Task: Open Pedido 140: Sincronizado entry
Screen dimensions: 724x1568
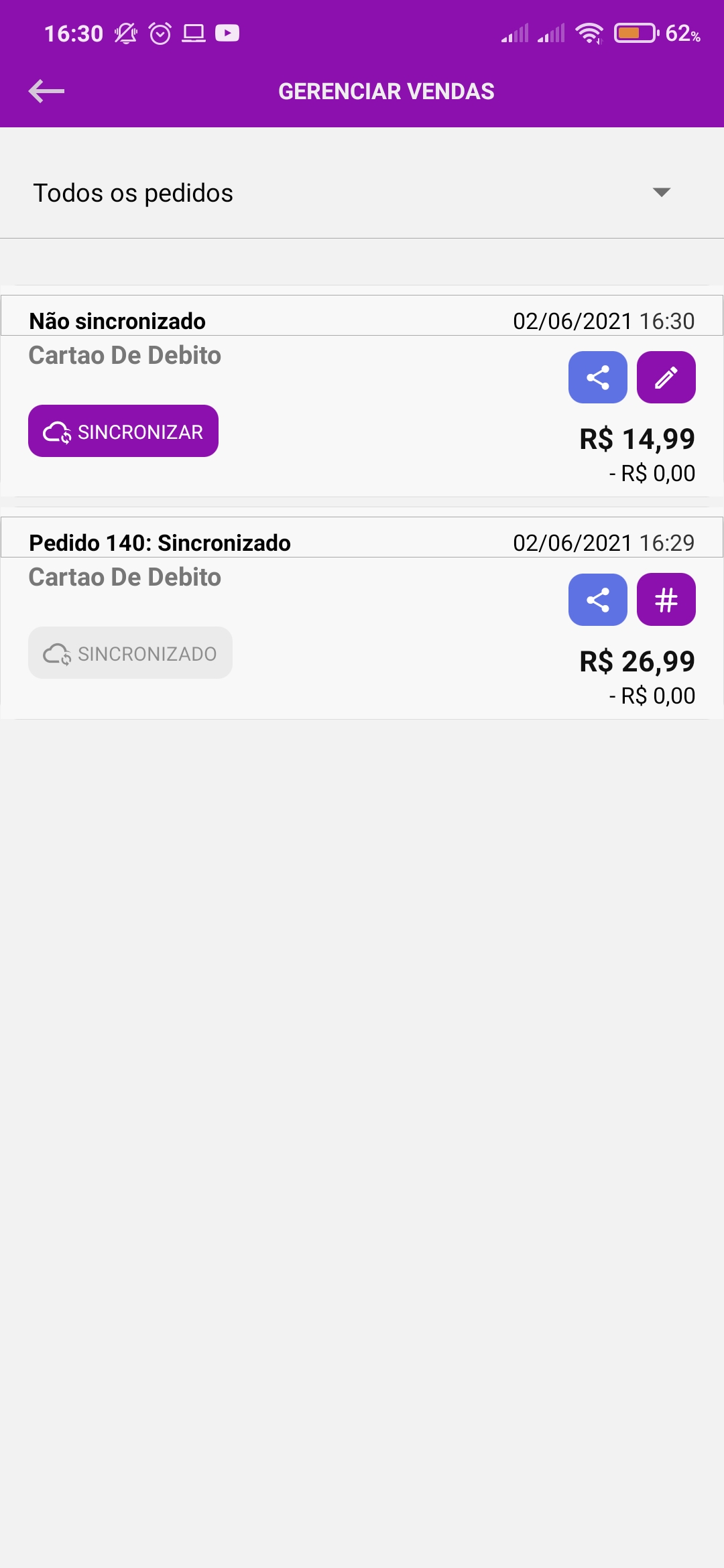Action: click(160, 543)
